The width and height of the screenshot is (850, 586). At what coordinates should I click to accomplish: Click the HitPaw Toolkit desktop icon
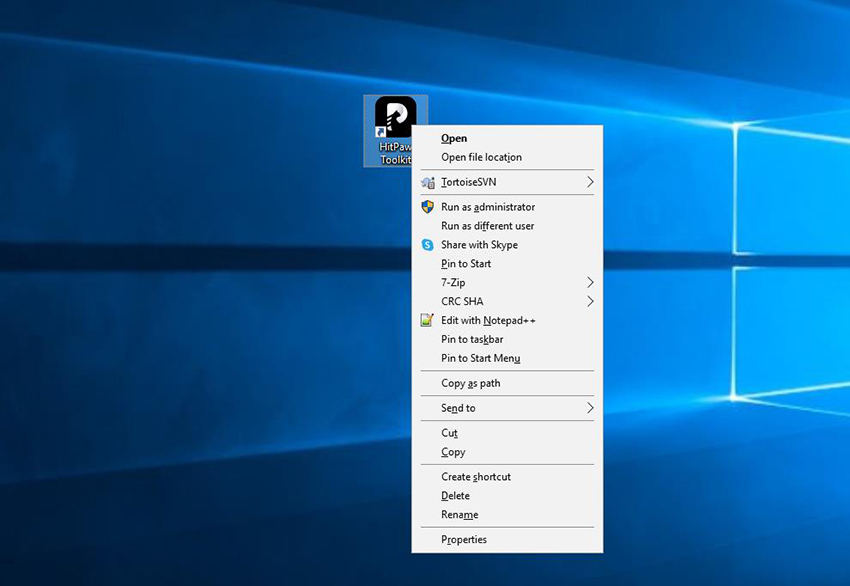(394, 120)
